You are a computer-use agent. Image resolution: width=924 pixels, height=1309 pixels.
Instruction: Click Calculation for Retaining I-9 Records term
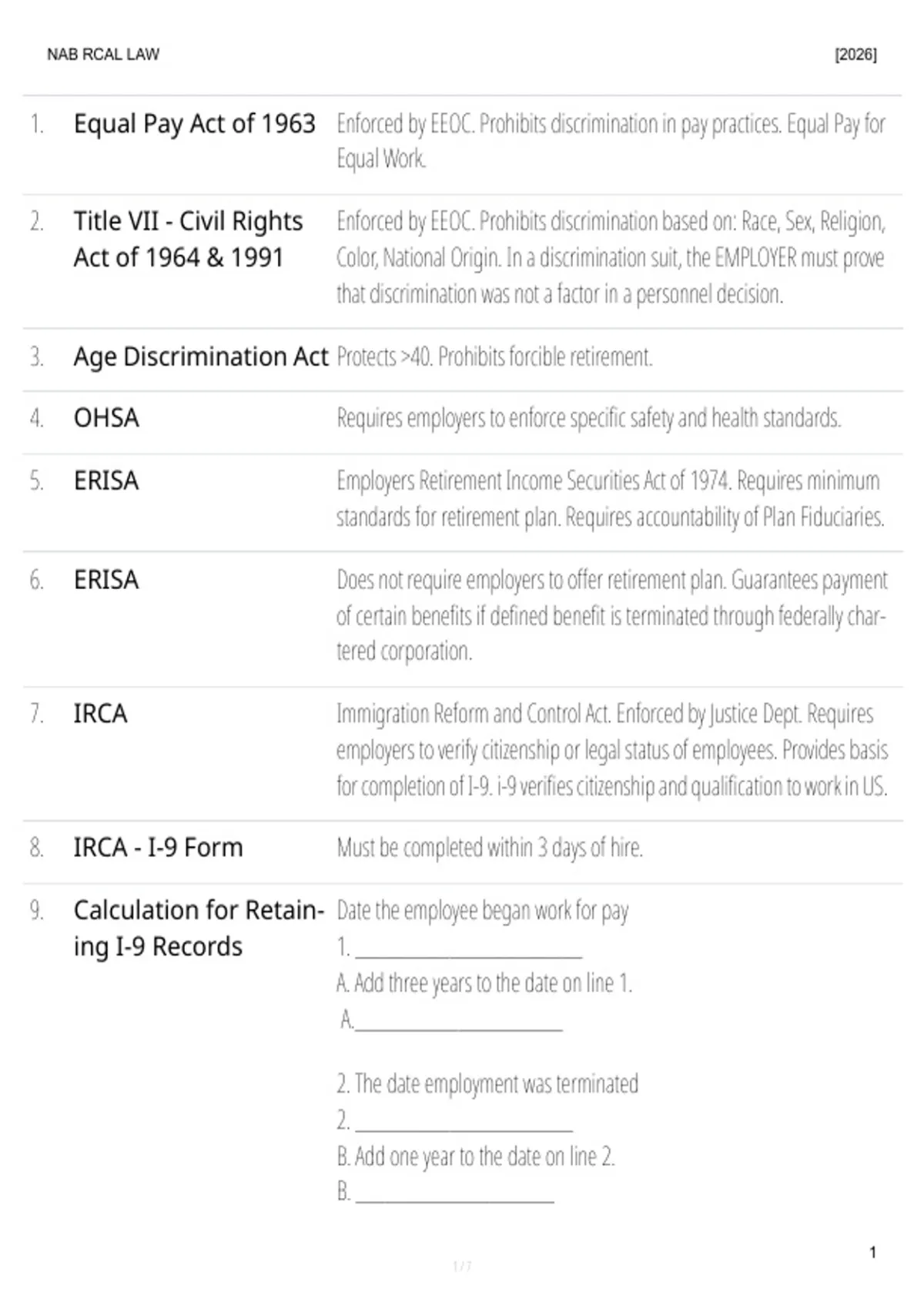click(x=199, y=928)
